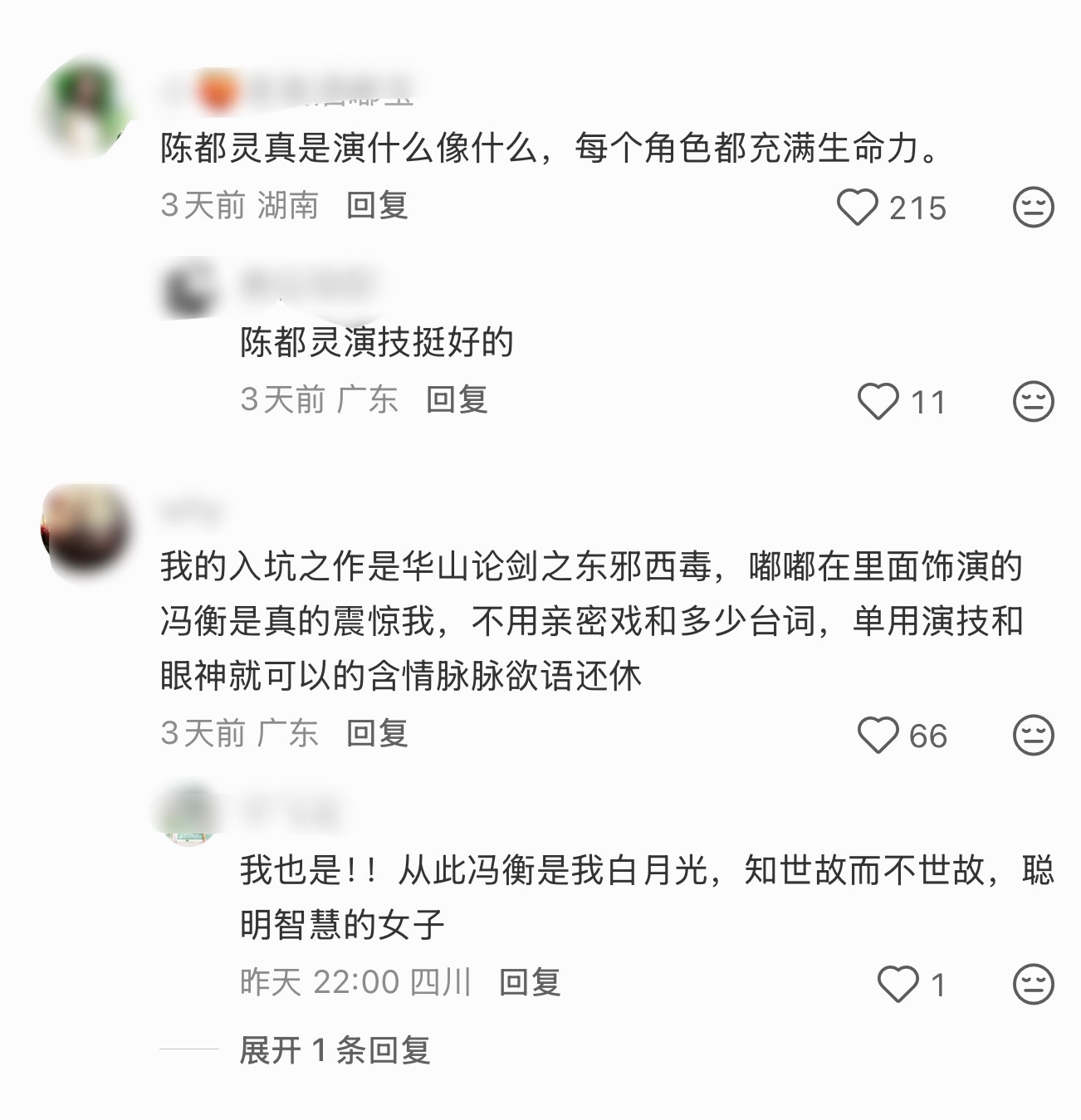The height and width of the screenshot is (1120, 1081).
Task: Expand 展开 1 条回复 hidden replies
Action: coord(335,1051)
